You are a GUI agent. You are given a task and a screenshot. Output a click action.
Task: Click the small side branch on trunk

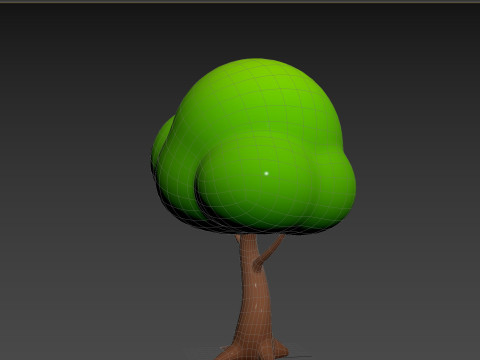(269, 252)
